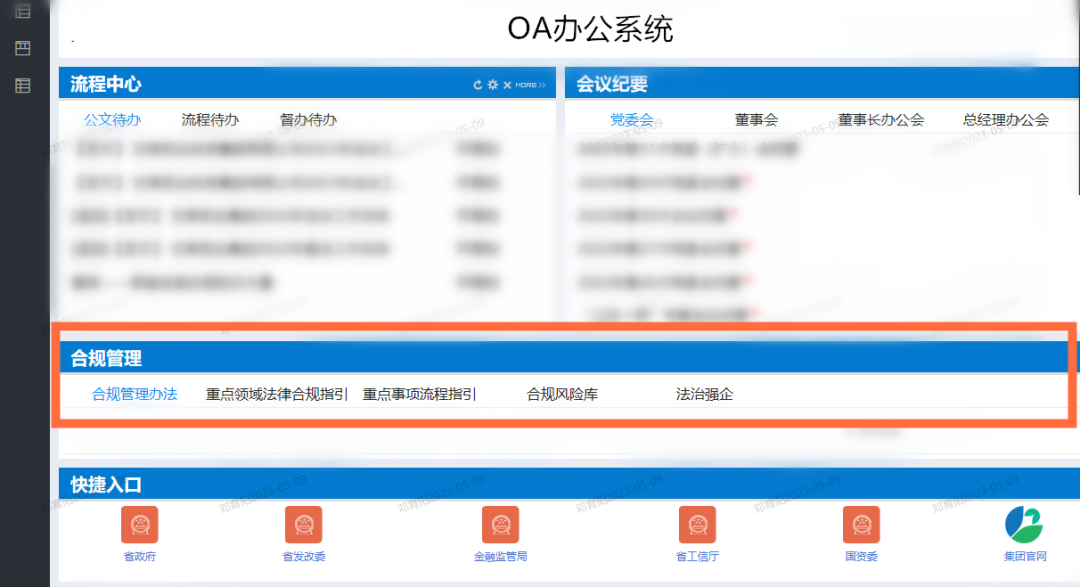Select the 公文待办 tab
Image resolution: width=1080 pixels, height=587 pixels.
tap(112, 120)
